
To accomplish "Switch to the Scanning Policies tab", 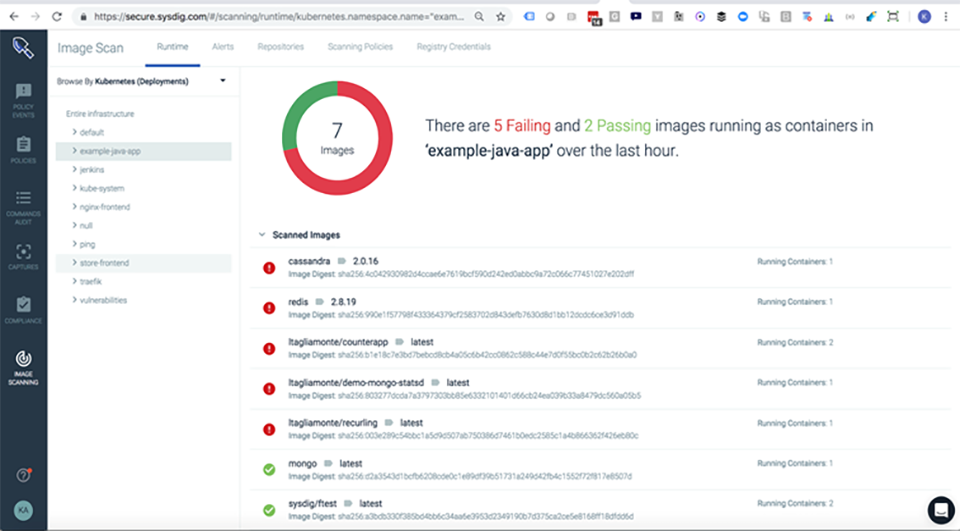I will pos(360,47).
